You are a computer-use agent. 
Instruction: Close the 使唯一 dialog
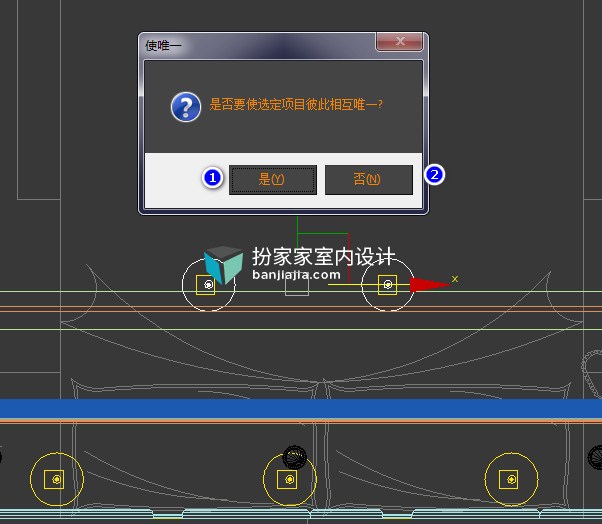[399, 41]
